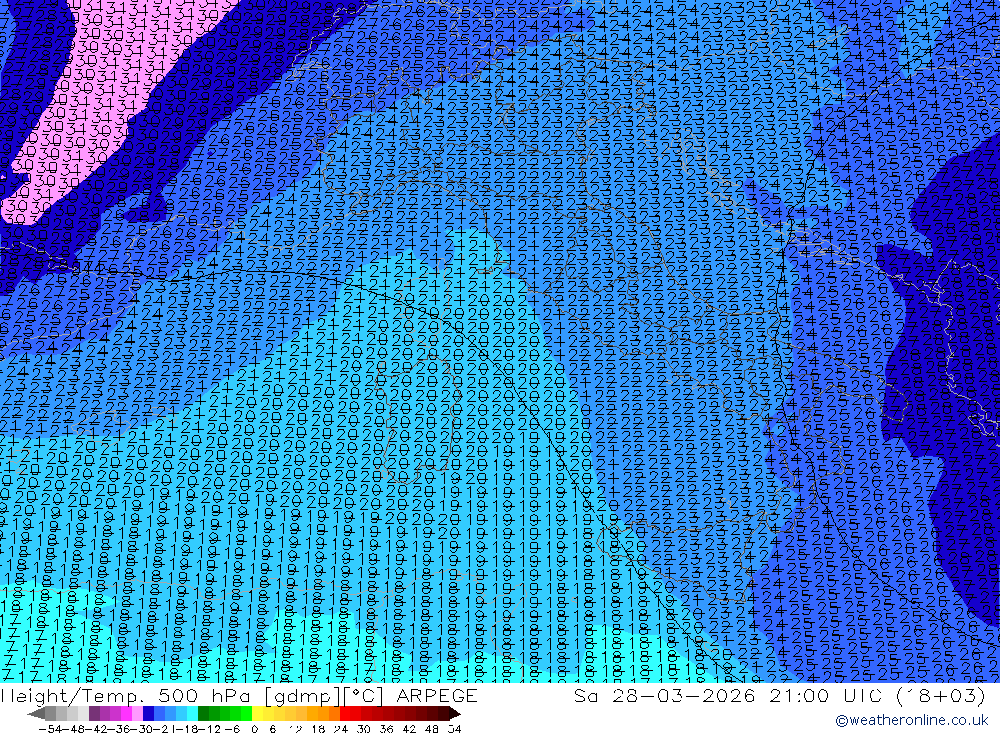Click the grey left arrow end of the color scale
The image size is (1000, 733).
click(36, 714)
